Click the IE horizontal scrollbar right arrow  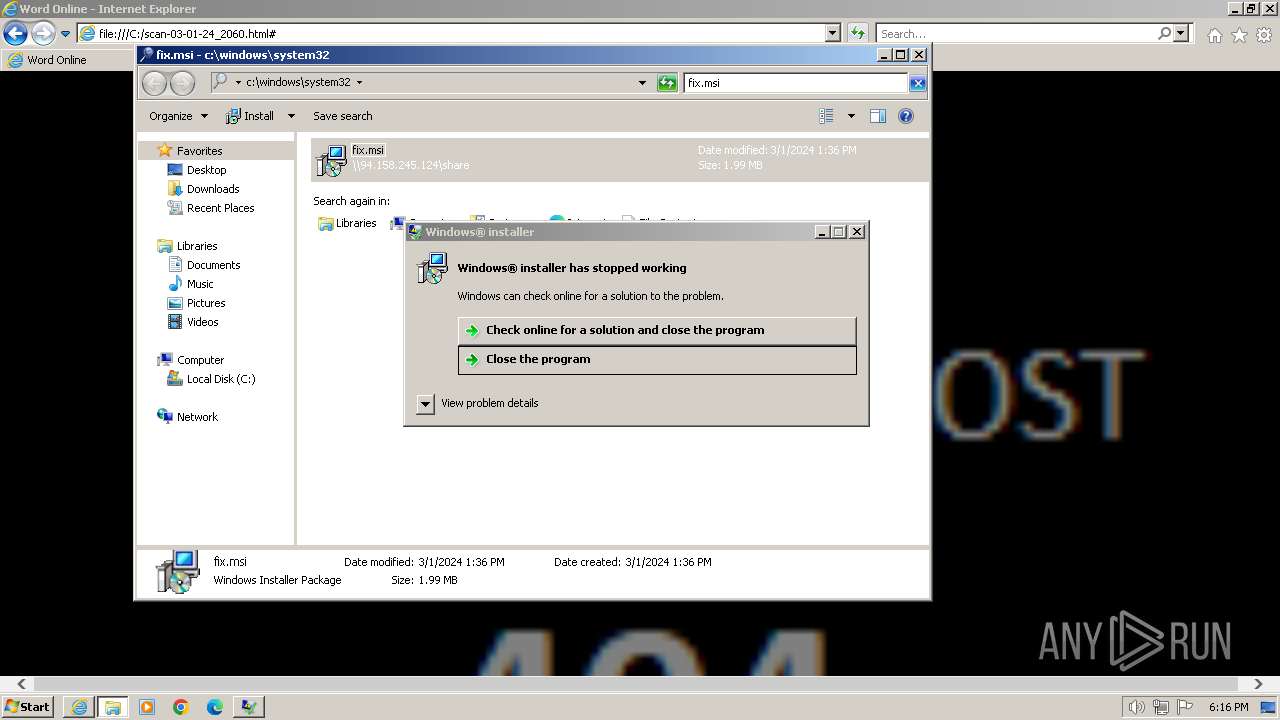(x=1258, y=684)
